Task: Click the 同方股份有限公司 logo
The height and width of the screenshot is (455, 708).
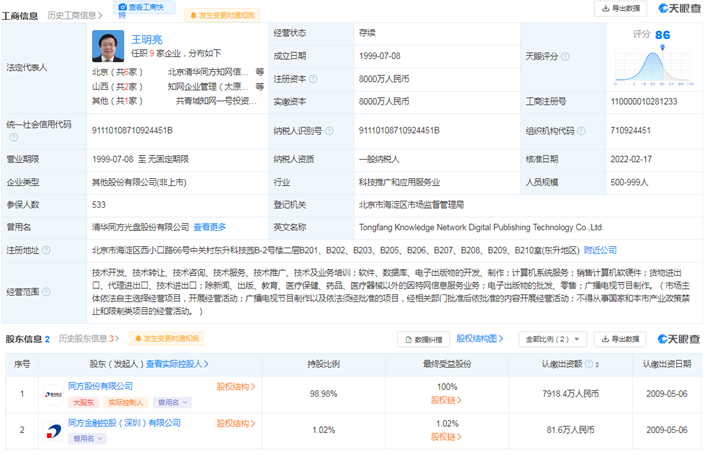Action: (53, 395)
